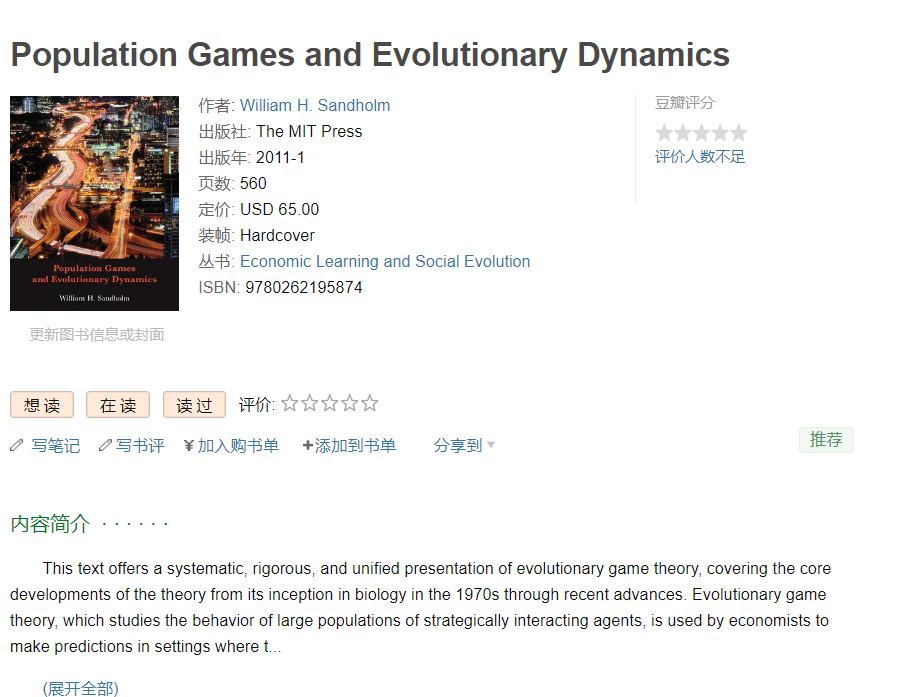Click 更新图书信息或封面 link

click(96, 335)
